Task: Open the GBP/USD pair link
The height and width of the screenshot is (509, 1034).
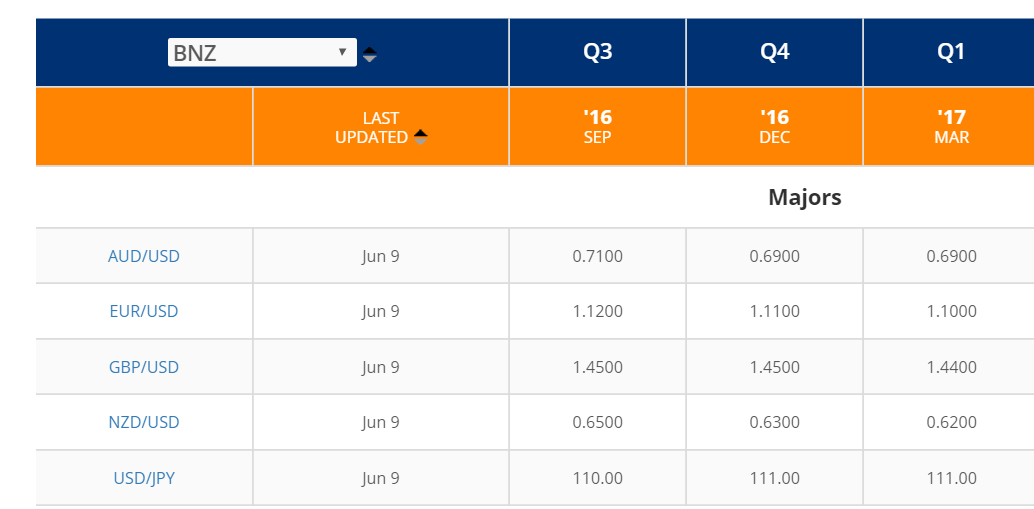Action: click(144, 367)
